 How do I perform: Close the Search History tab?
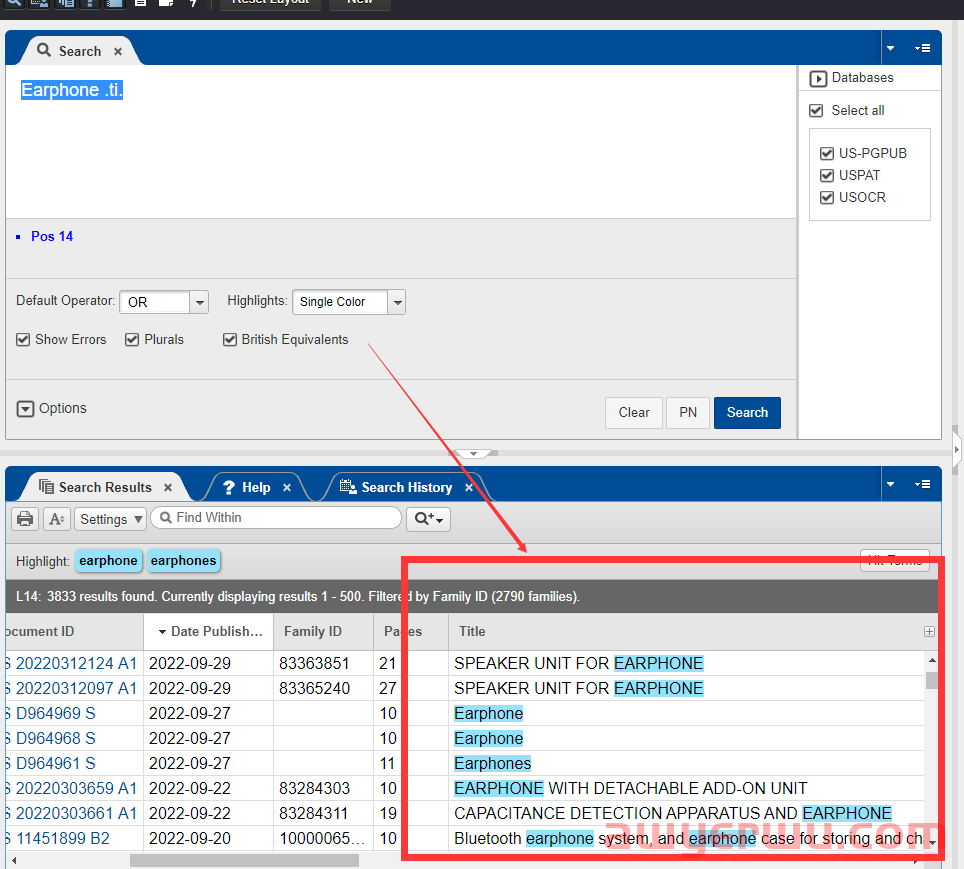pos(469,488)
